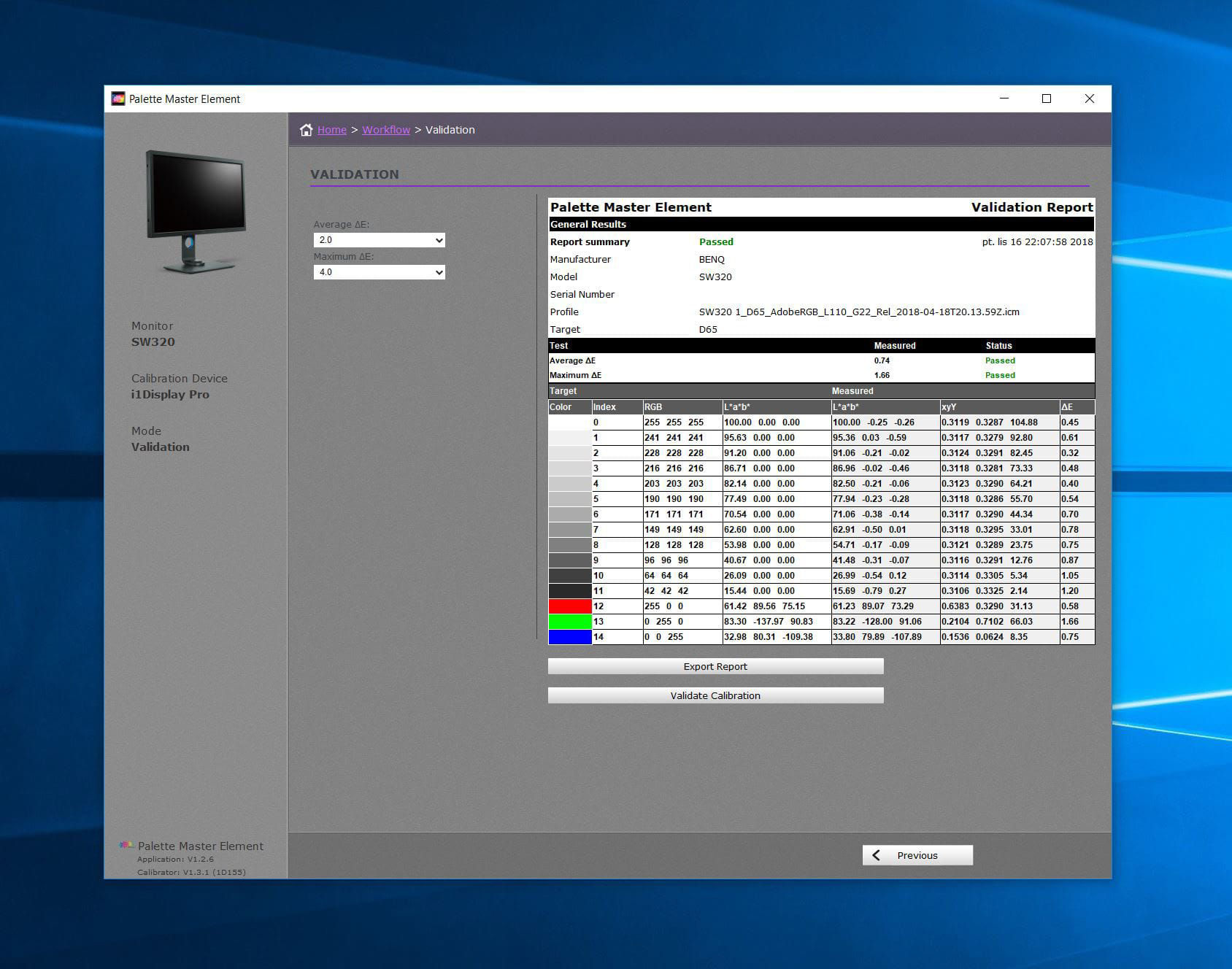
Task: Go to the Workflow breadcrumb link
Action: pos(386,130)
